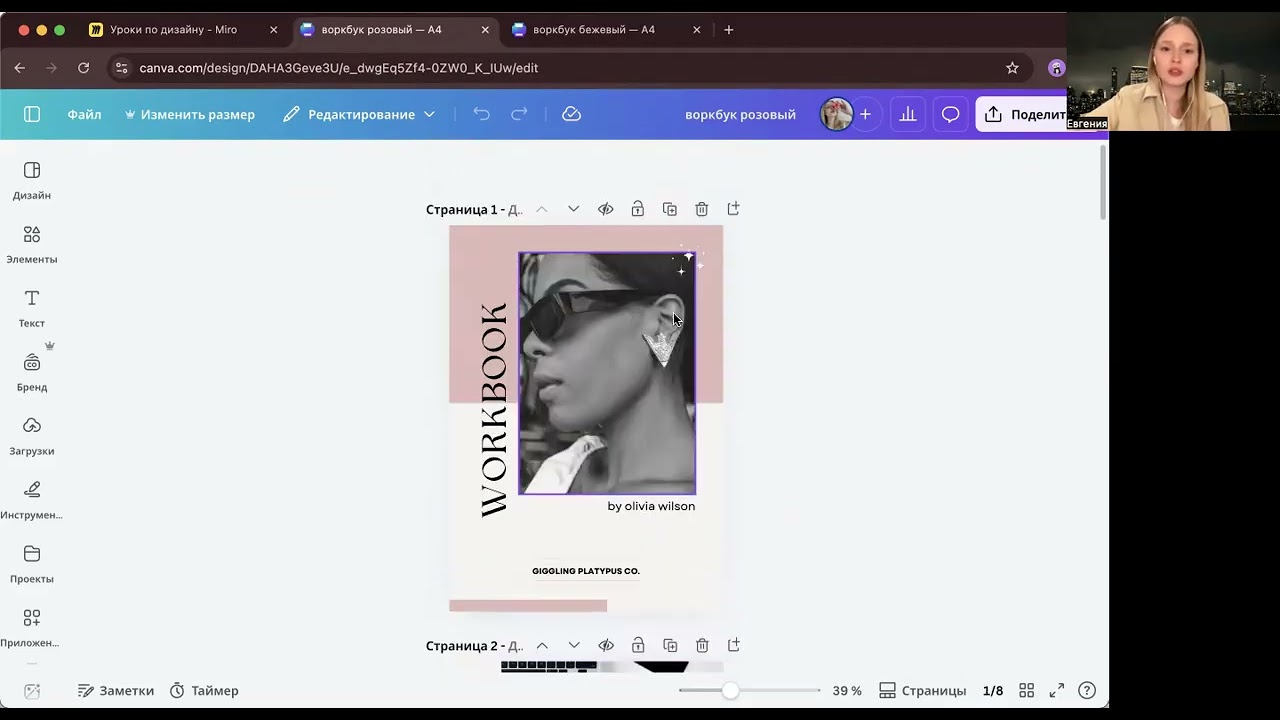Adjust the zoom slider handle
The width and height of the screenshot is (1280, 720).
(x=731, y=691)
